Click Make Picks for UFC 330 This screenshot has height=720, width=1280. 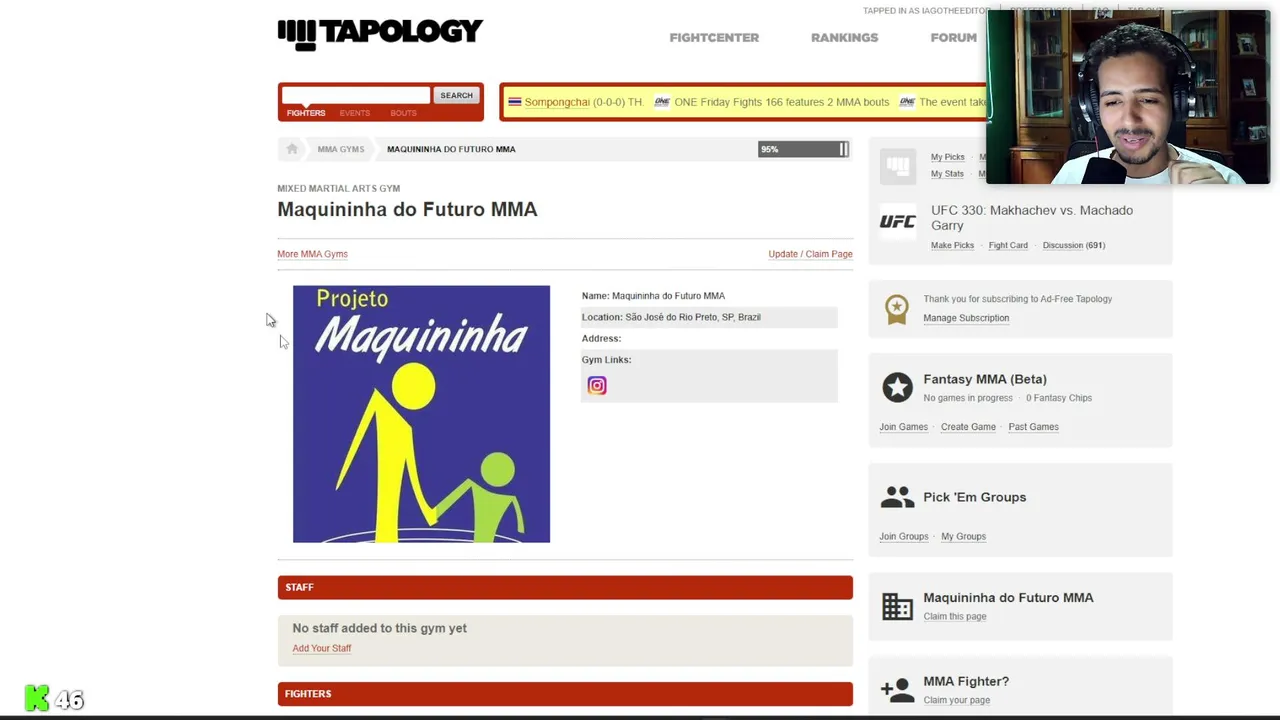coord(952,245)
